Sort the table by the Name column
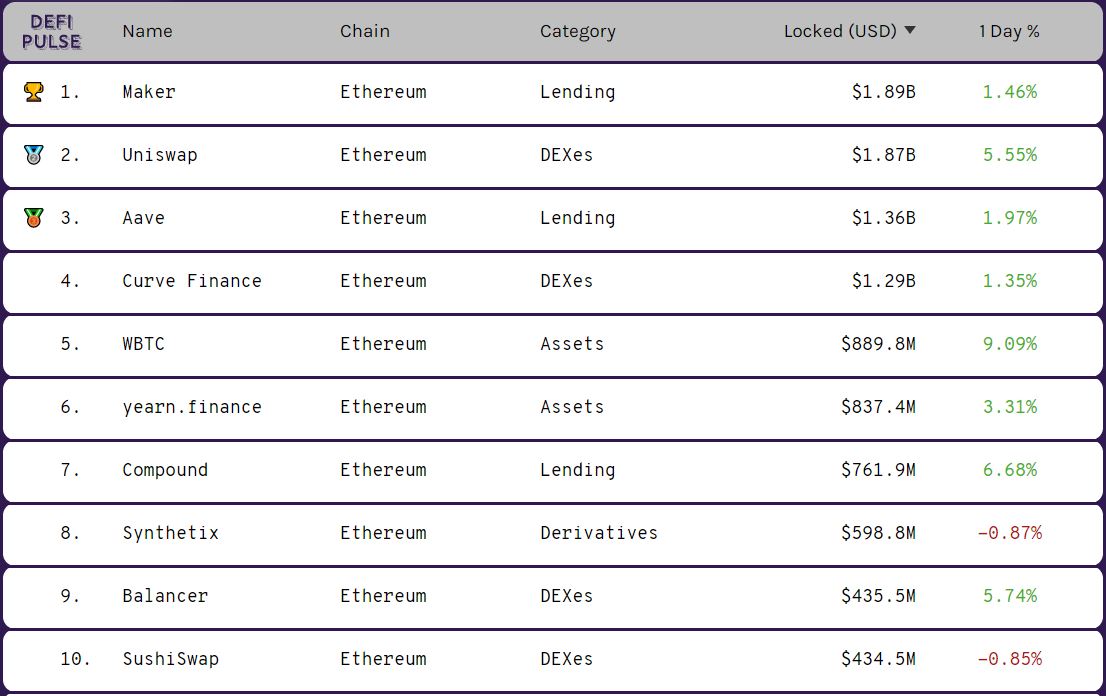The image size is (1106, 696). point(147,32)
